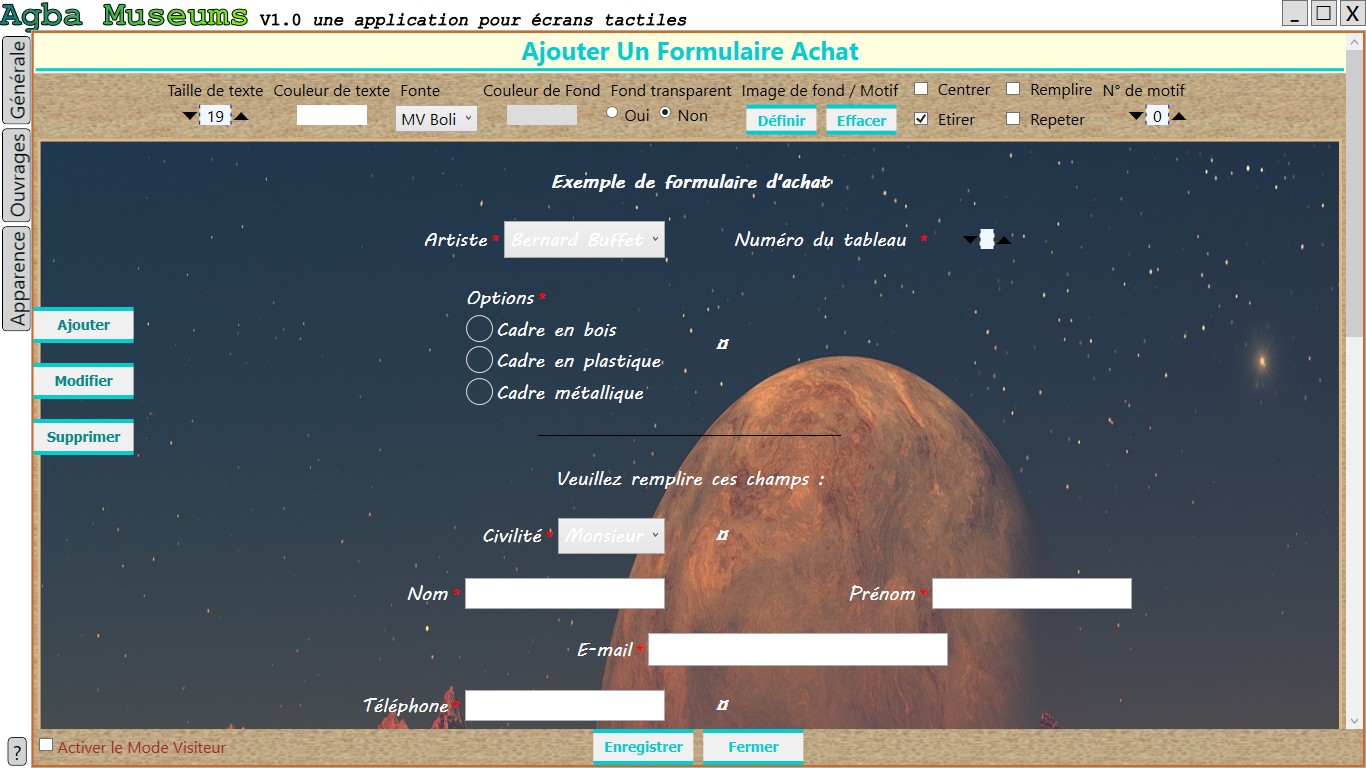Select Non for Fond transparent

click(x=665, y=113)
